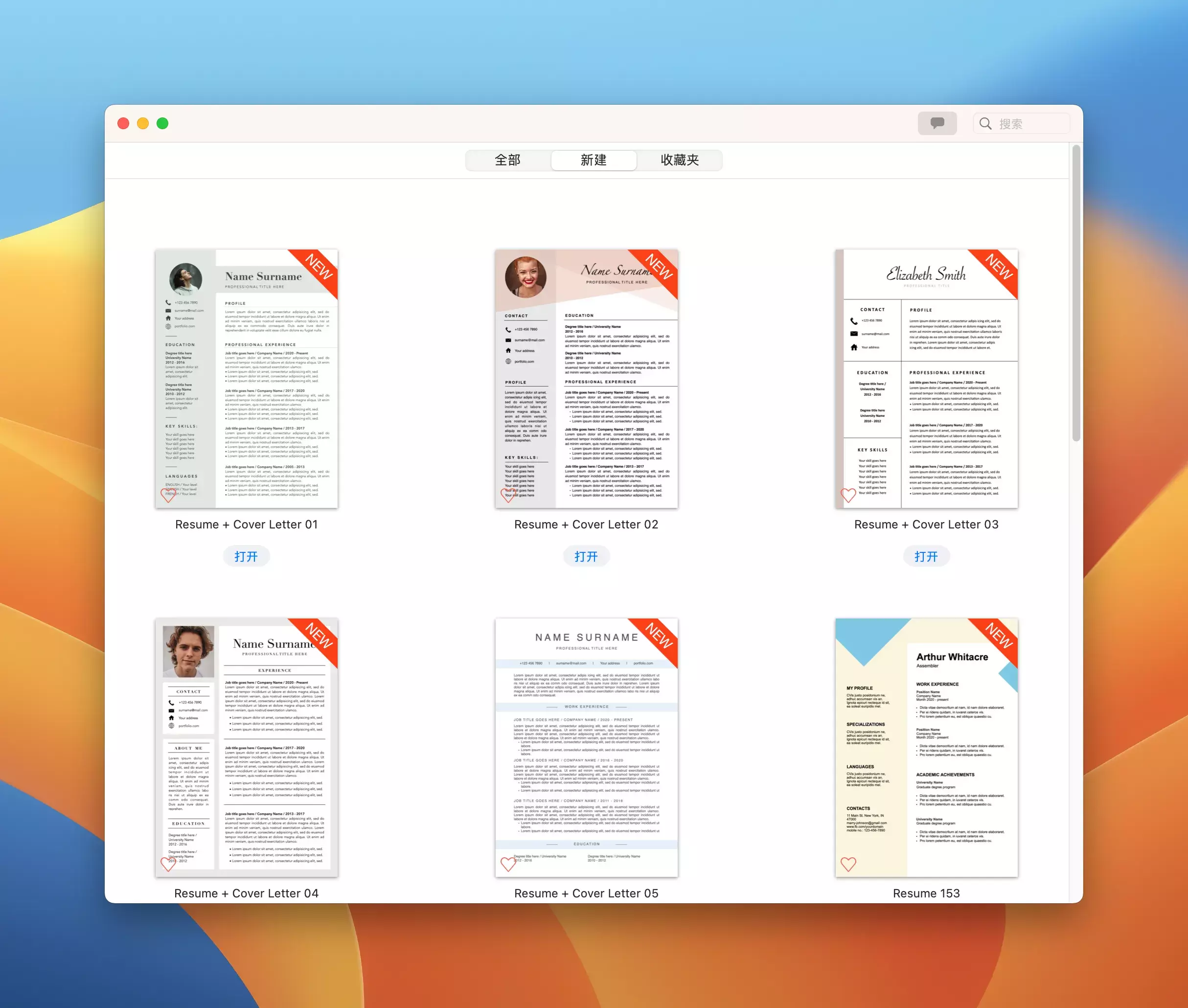Choose the Arthur Whitacre Resume 153 thumbnail

click(926, 747)
